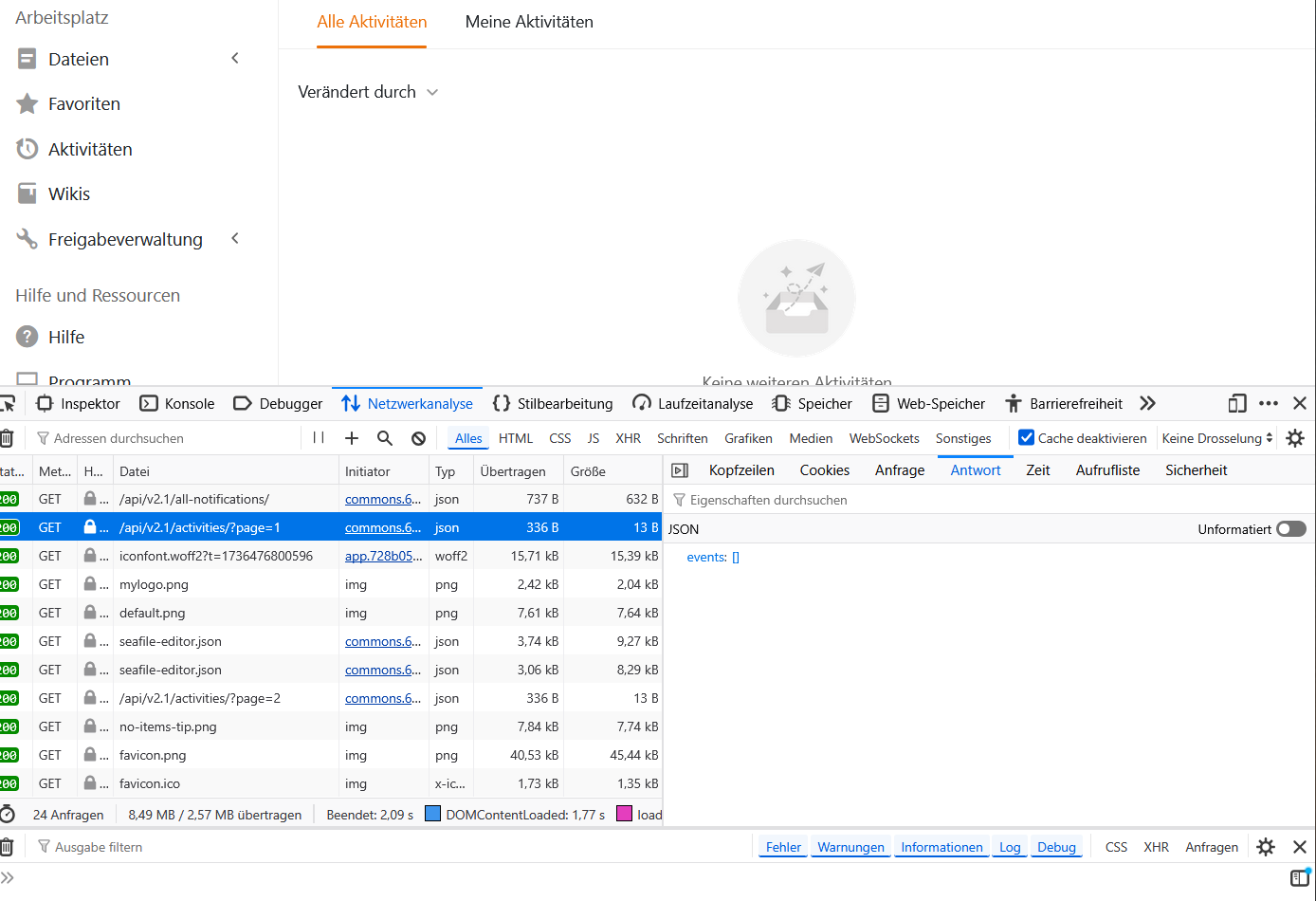Open the devtools three-dot options menu
This screenshot has width=1316, height=901.
pyautogui.click(x=1269, y=403)
